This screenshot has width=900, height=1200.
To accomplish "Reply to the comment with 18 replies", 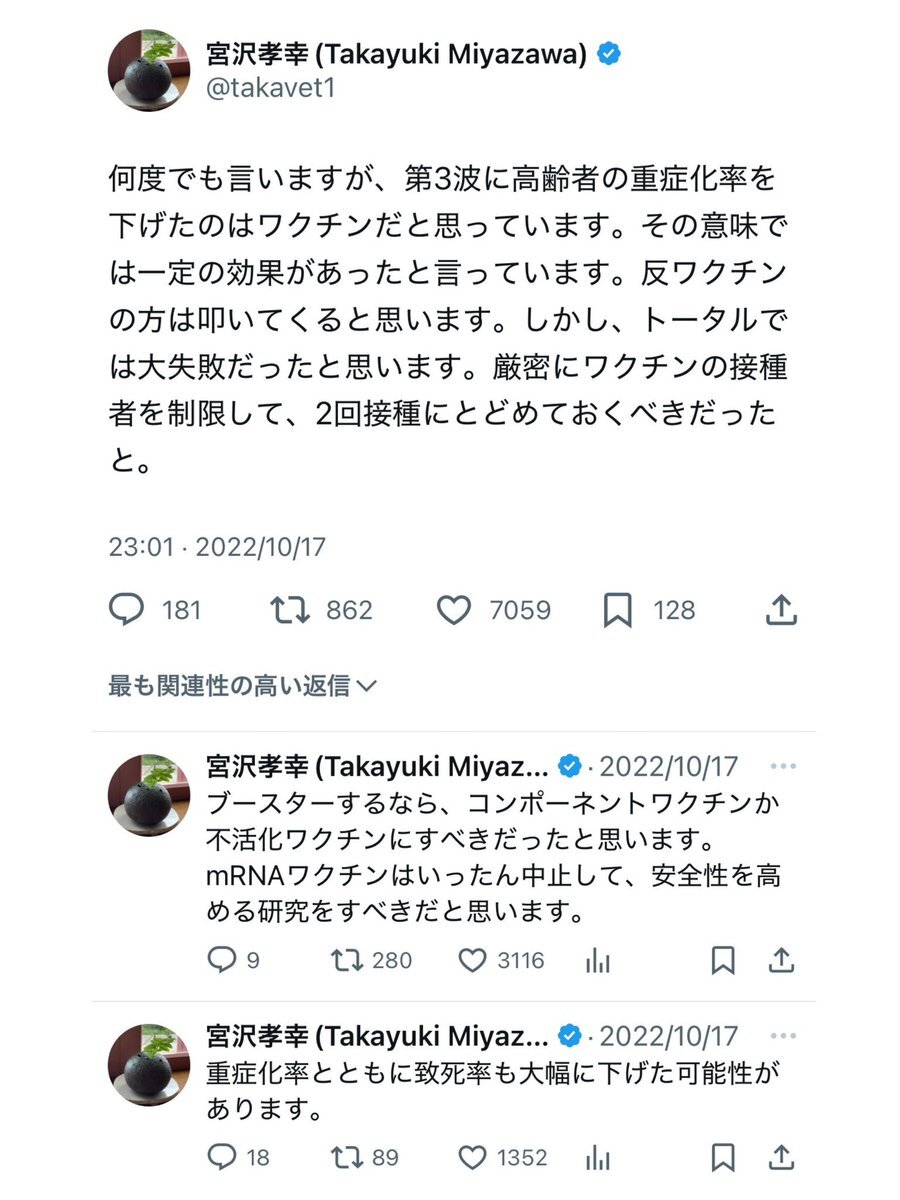I will 221,1157.
